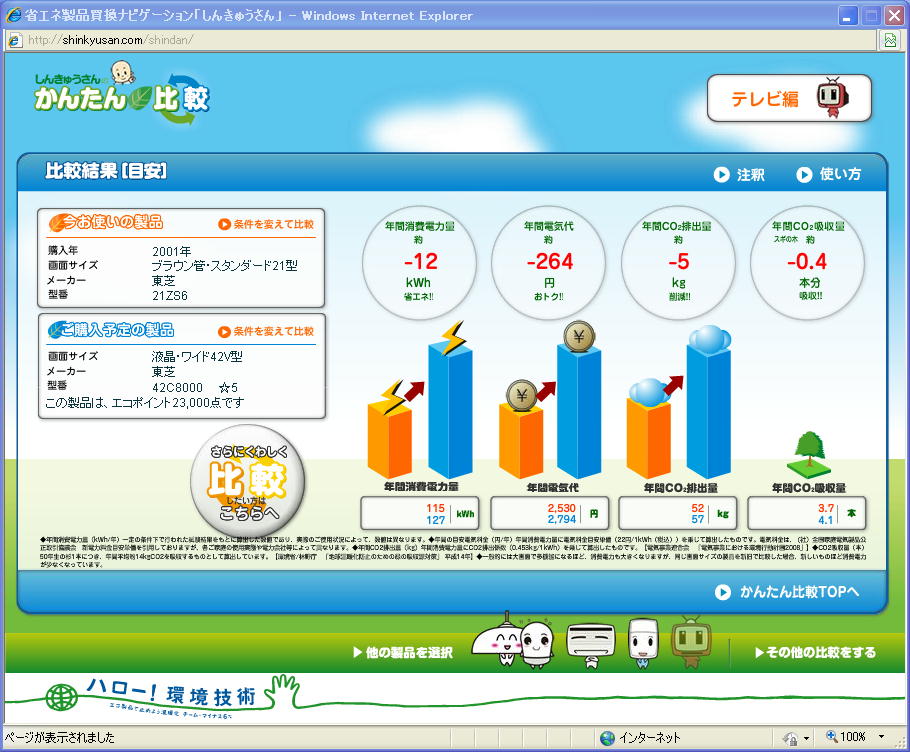Screen dimensions: 910x752
Task: Click the globe icon in environment banner
Action: [x=62, y=697]
